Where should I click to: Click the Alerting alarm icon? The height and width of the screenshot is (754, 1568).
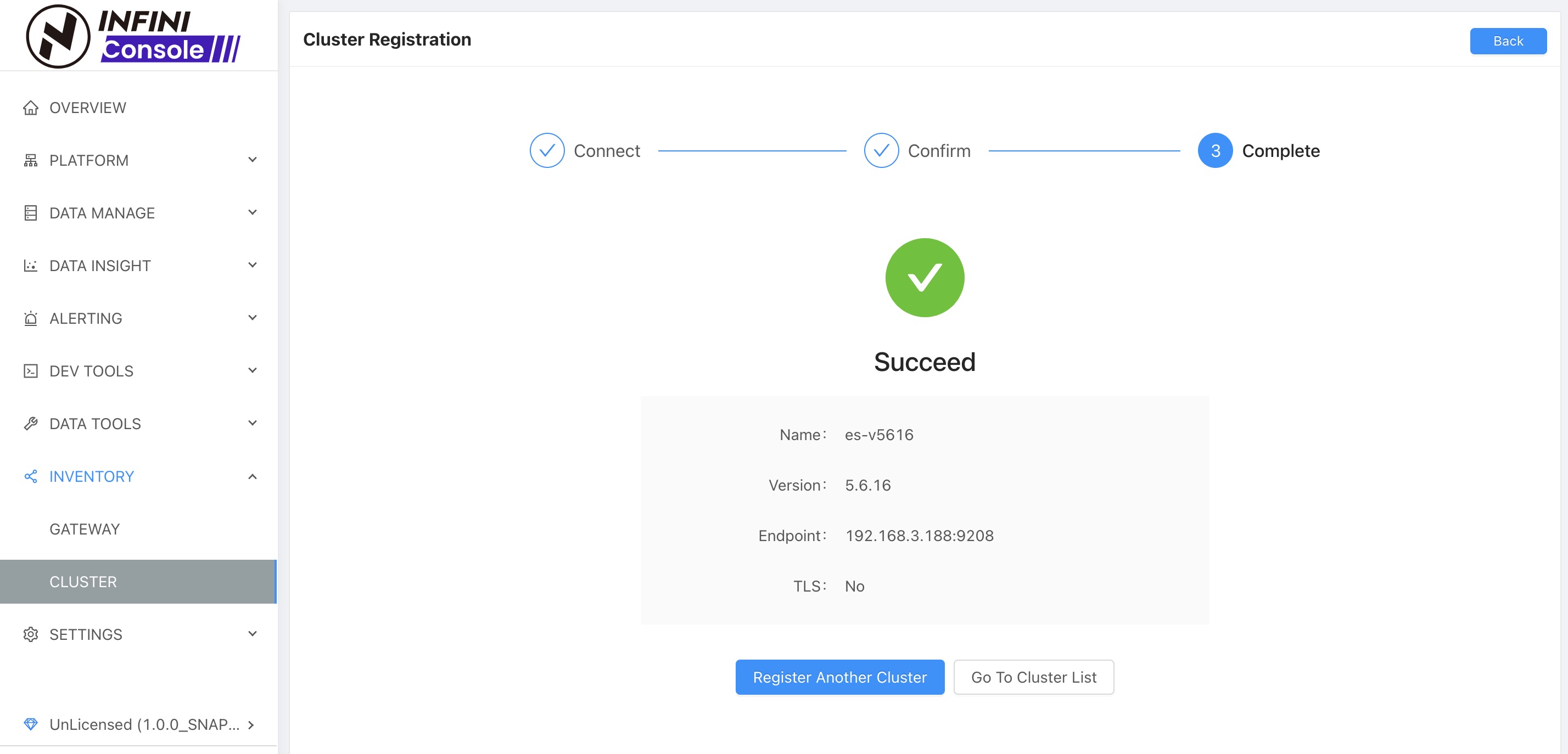30,318
